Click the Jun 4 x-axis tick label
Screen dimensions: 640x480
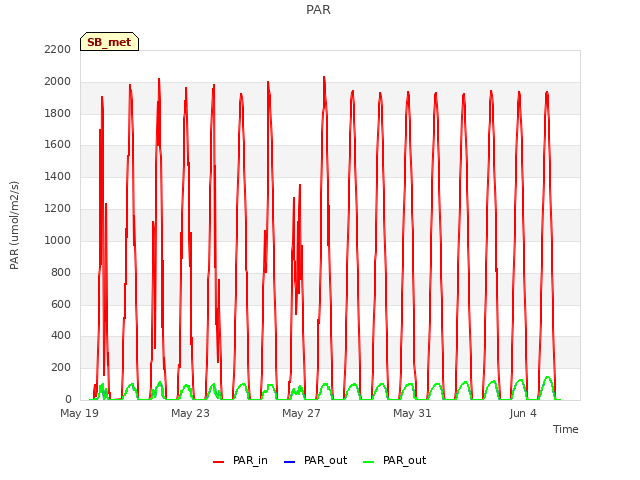click(x=523, y=413)
